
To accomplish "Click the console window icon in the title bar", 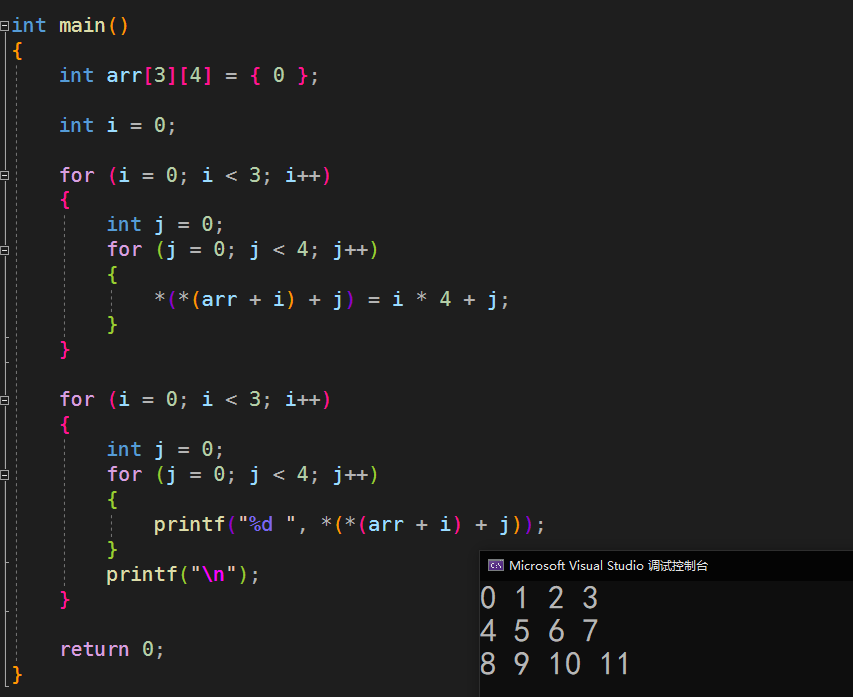I will 496,565.
